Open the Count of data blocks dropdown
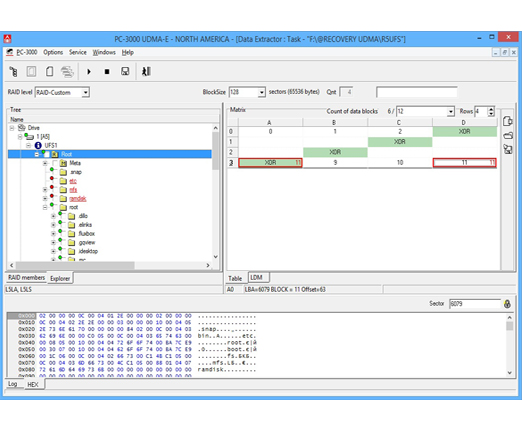This screenshot has width=522, height=435. click(x=451, y=111)
